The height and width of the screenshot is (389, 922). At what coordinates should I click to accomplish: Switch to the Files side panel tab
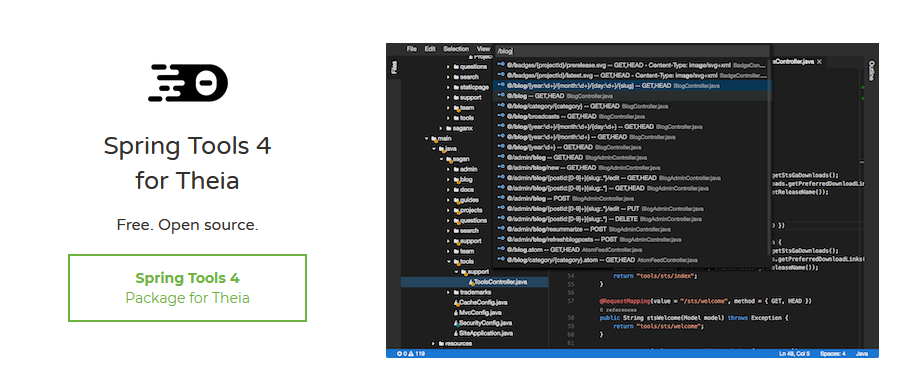(394, 68)
